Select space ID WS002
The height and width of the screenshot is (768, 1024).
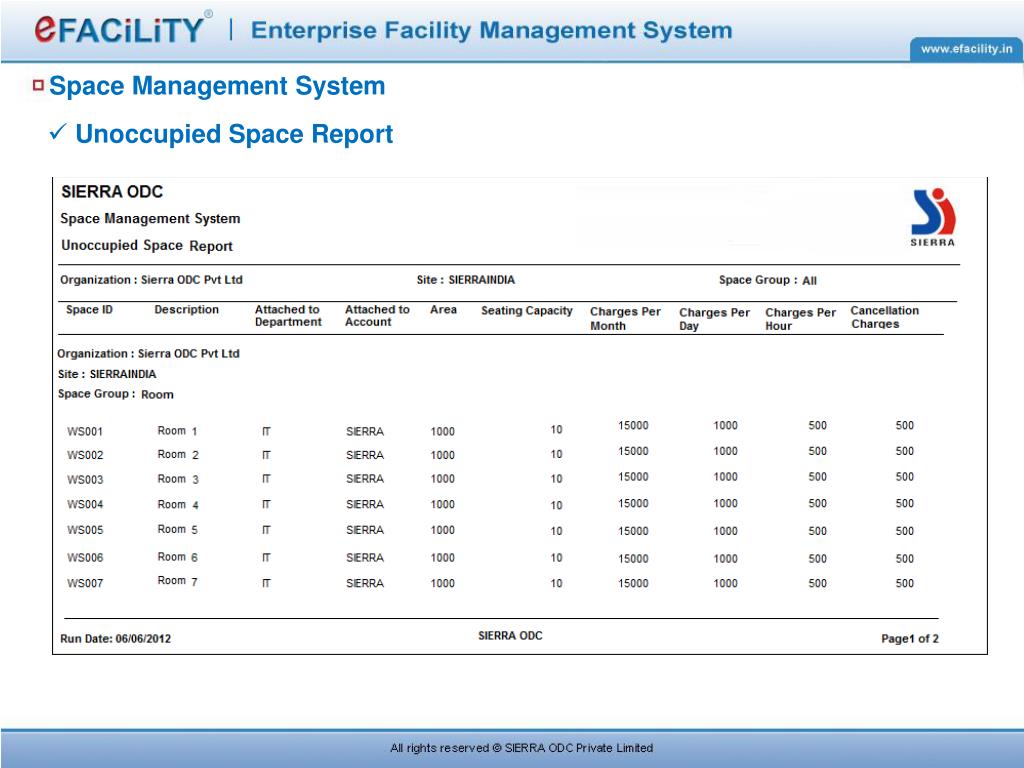(x=85, y=455)
